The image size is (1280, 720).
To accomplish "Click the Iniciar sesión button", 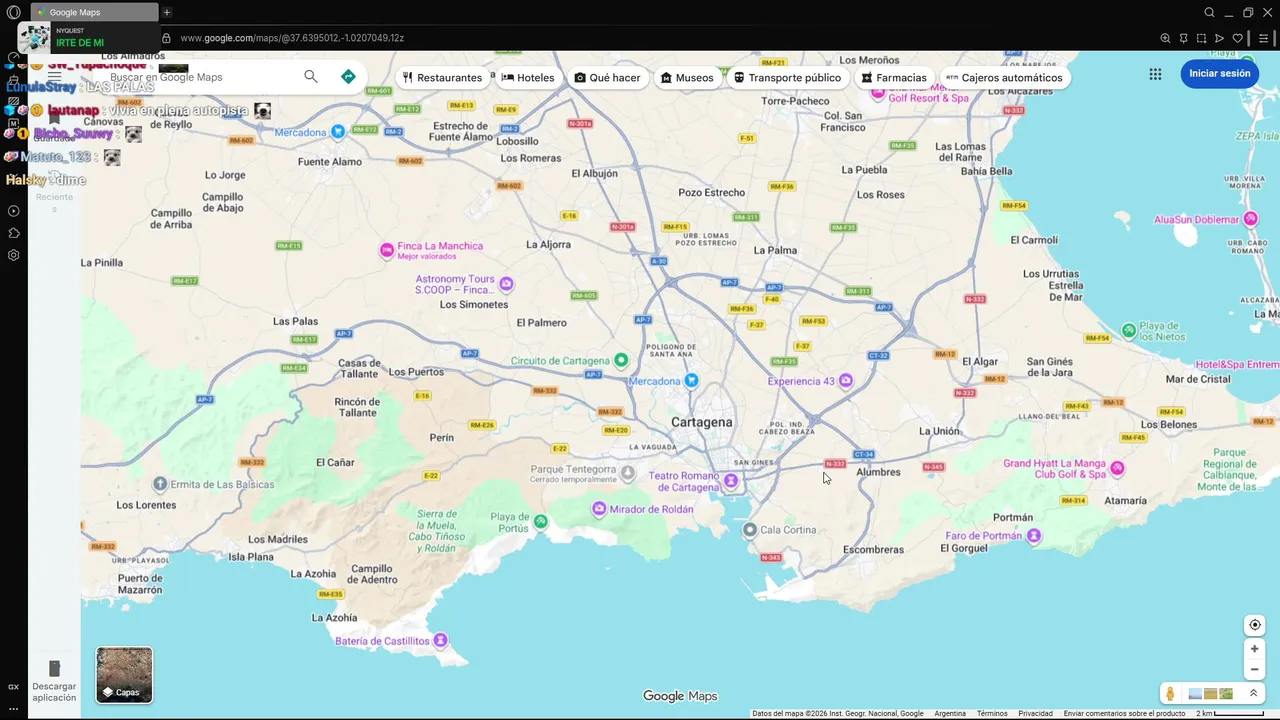I will click(1219, 74).
